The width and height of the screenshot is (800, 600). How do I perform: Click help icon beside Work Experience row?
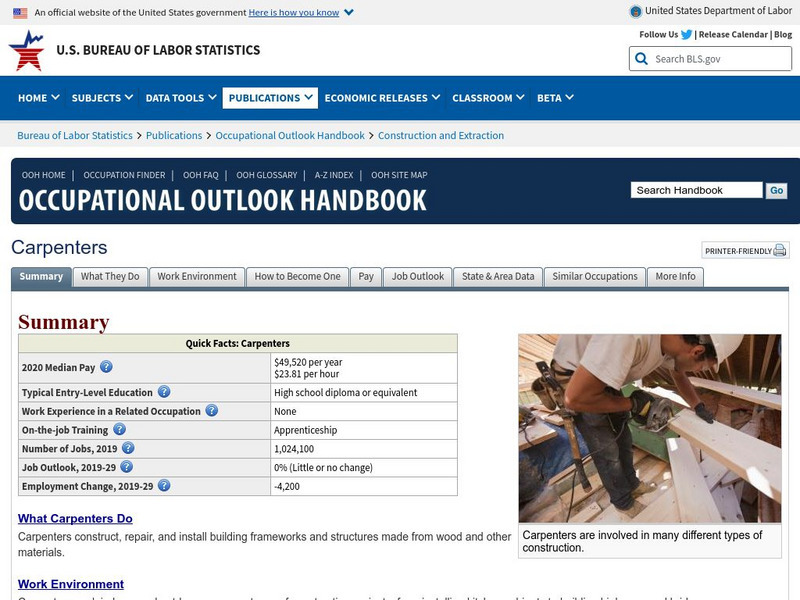(210, 410)
